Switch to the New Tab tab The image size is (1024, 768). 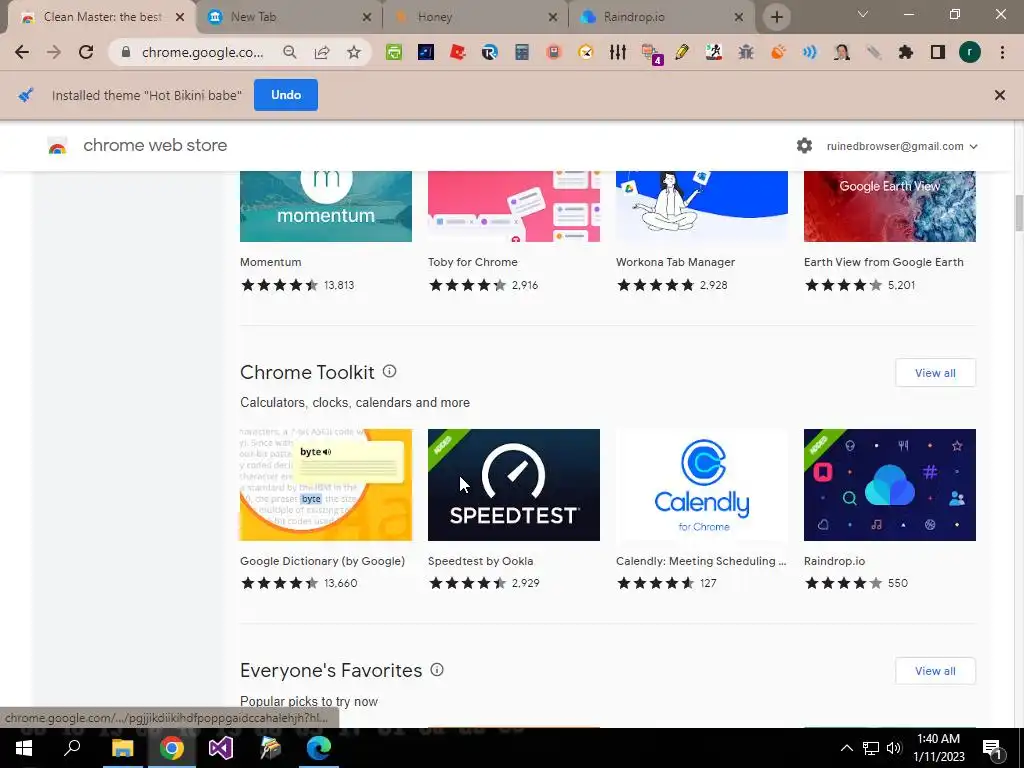click(289, 17)
